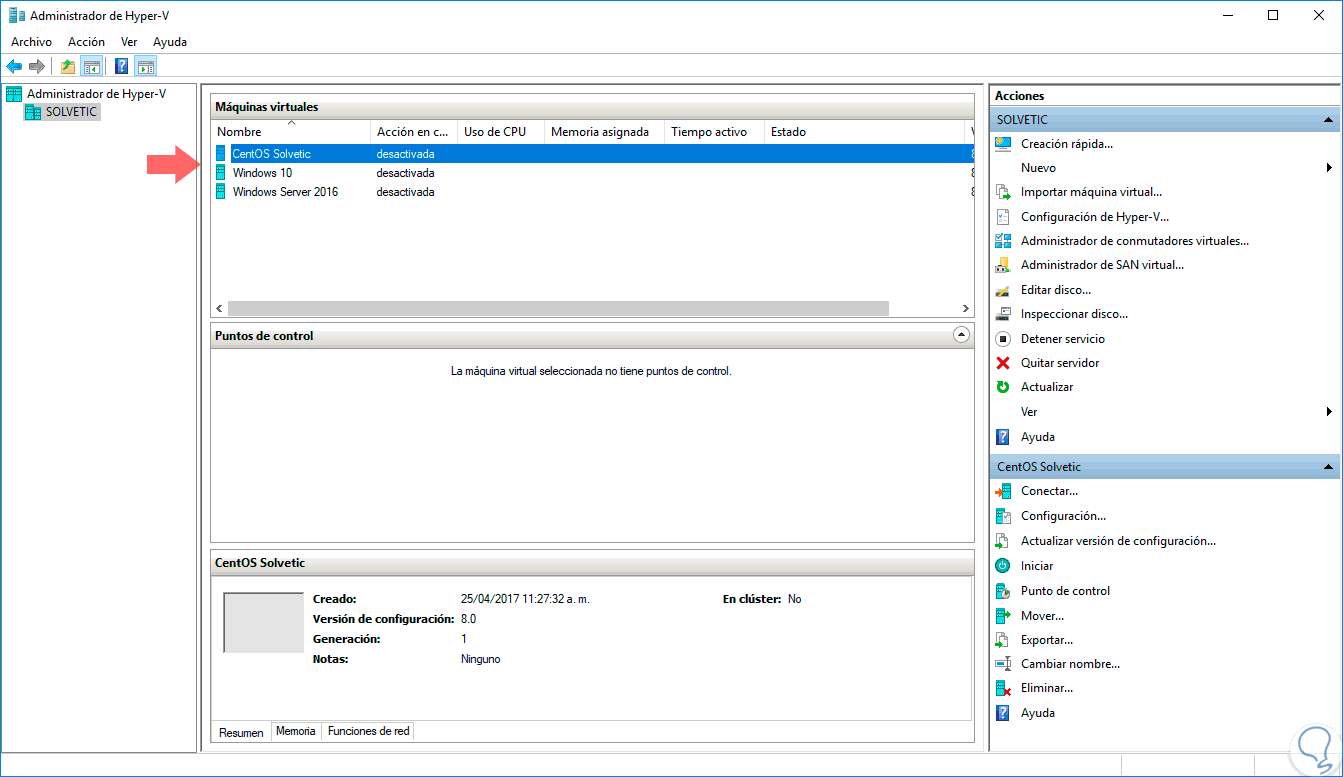Click the horizontal scrollbar left arrow

pos(220,309)
